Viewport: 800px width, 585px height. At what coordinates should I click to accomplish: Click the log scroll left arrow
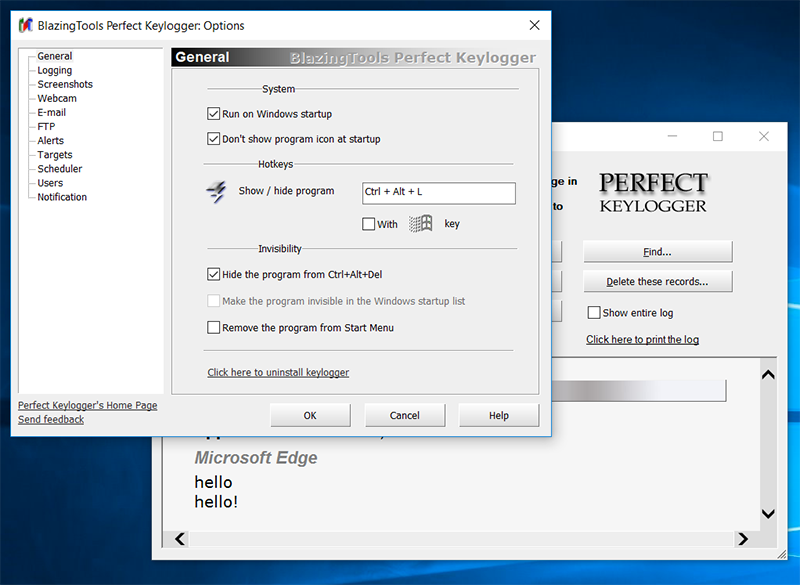(x=180, y=539)
